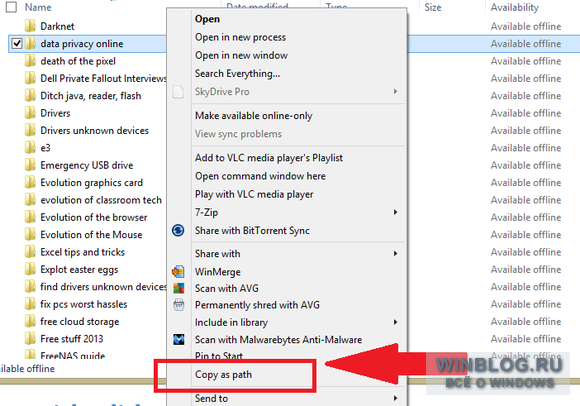Click the evolution of classroom tech folder icon
The image size is (580, 406).
[x=30, y=200]
